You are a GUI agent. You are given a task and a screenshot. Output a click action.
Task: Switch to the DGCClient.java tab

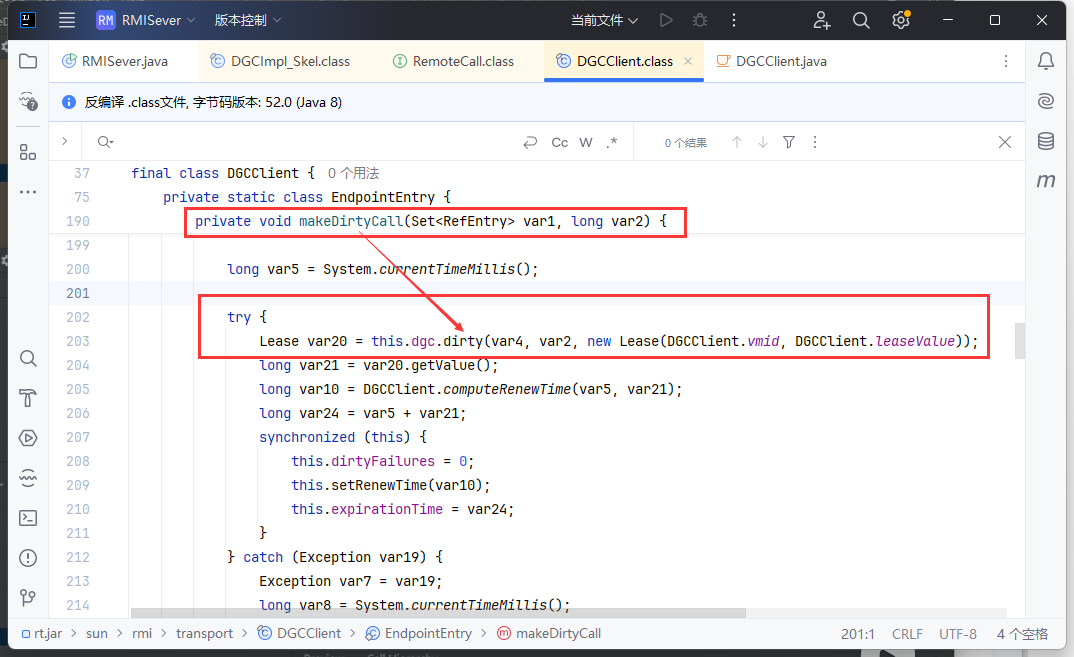click(780, 61)
